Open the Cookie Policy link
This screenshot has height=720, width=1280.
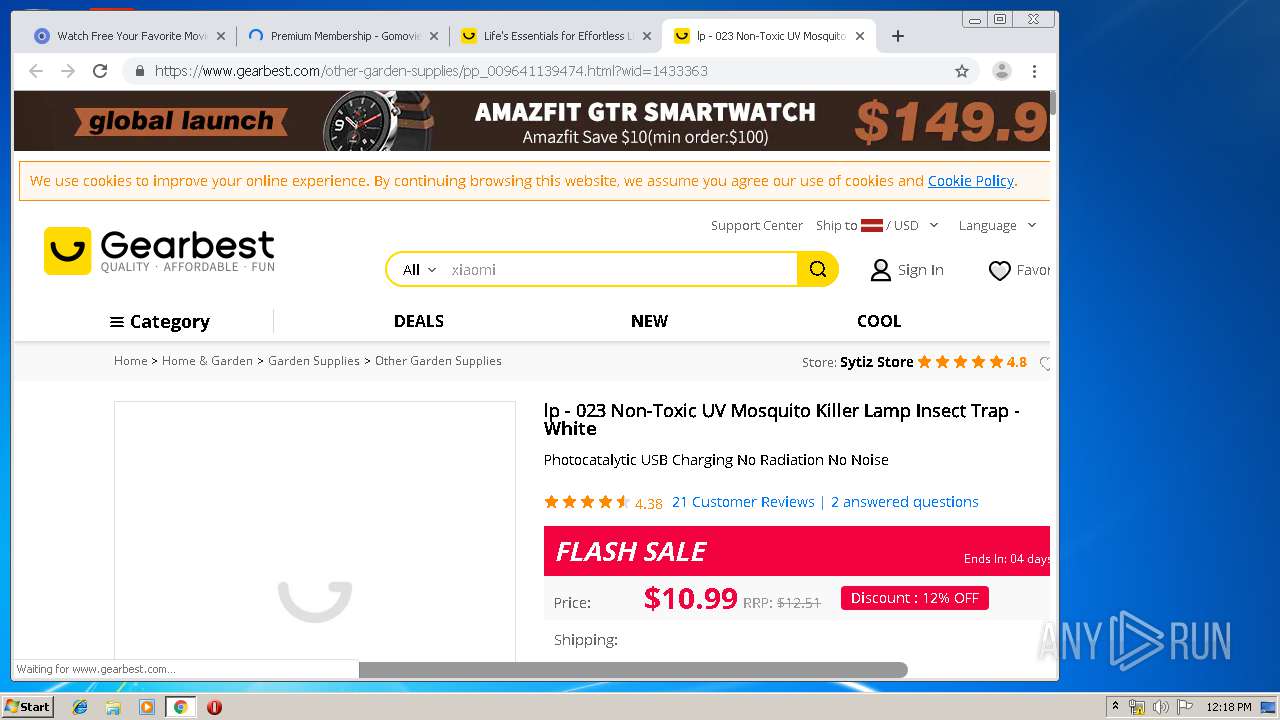click(x=970, y=181)
